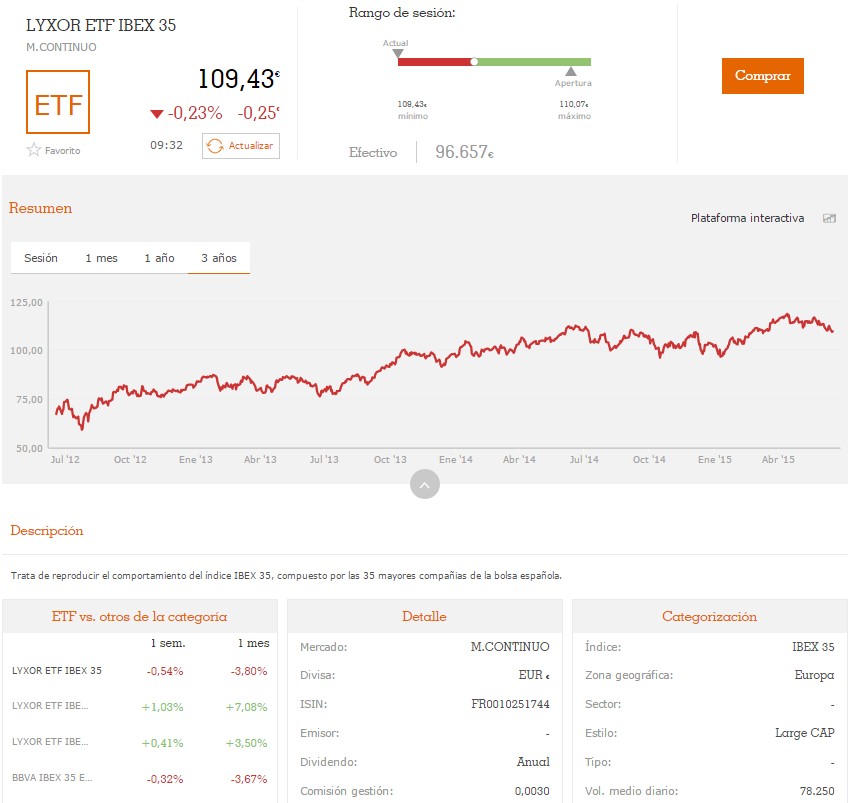854x803 pixels.
Task: Click Índice value IBEX 35
Action: coord(813,647)
